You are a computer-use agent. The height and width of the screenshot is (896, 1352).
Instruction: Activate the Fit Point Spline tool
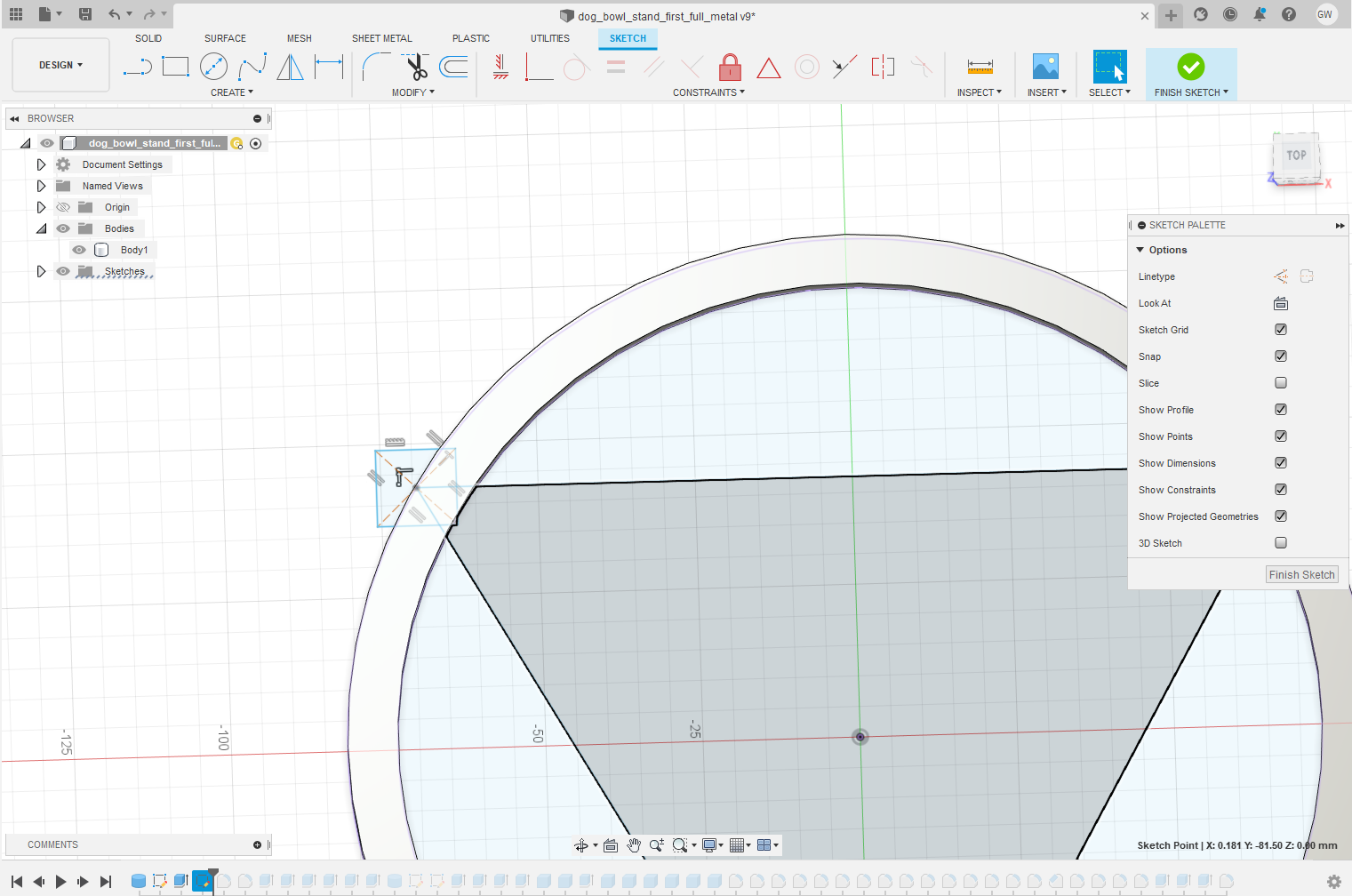coord(252,67)
